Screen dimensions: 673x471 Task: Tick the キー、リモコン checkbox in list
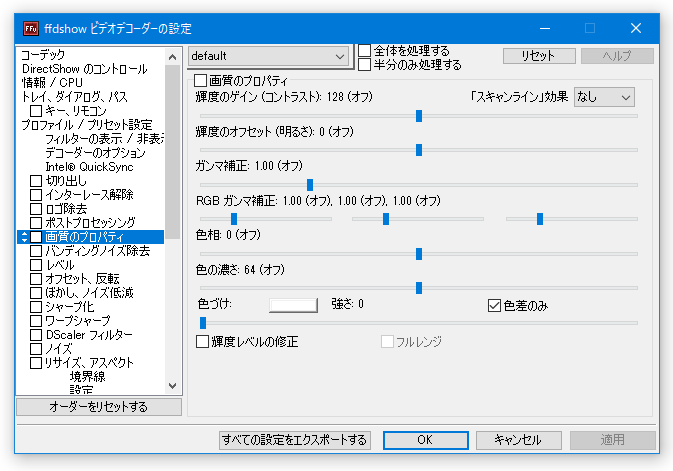click(x=36, y=111)
